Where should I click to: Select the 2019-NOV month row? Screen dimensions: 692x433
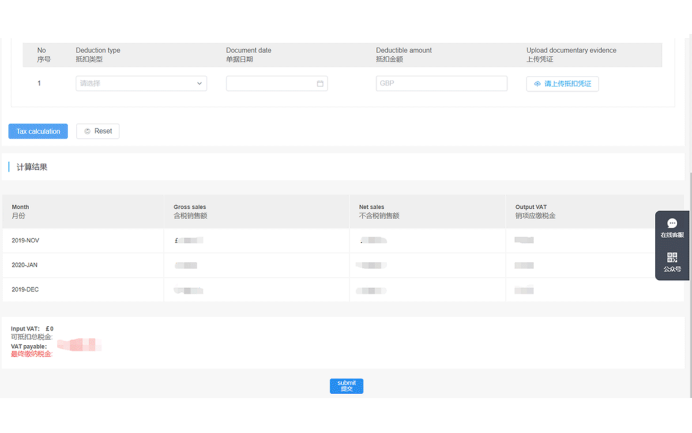click(x=26, y=241)
